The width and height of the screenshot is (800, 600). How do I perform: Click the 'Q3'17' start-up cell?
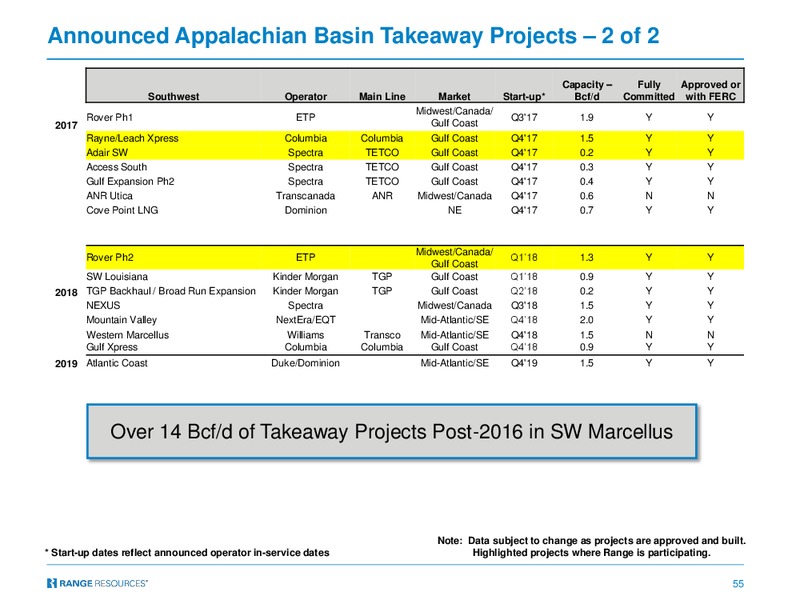[524, 117]
